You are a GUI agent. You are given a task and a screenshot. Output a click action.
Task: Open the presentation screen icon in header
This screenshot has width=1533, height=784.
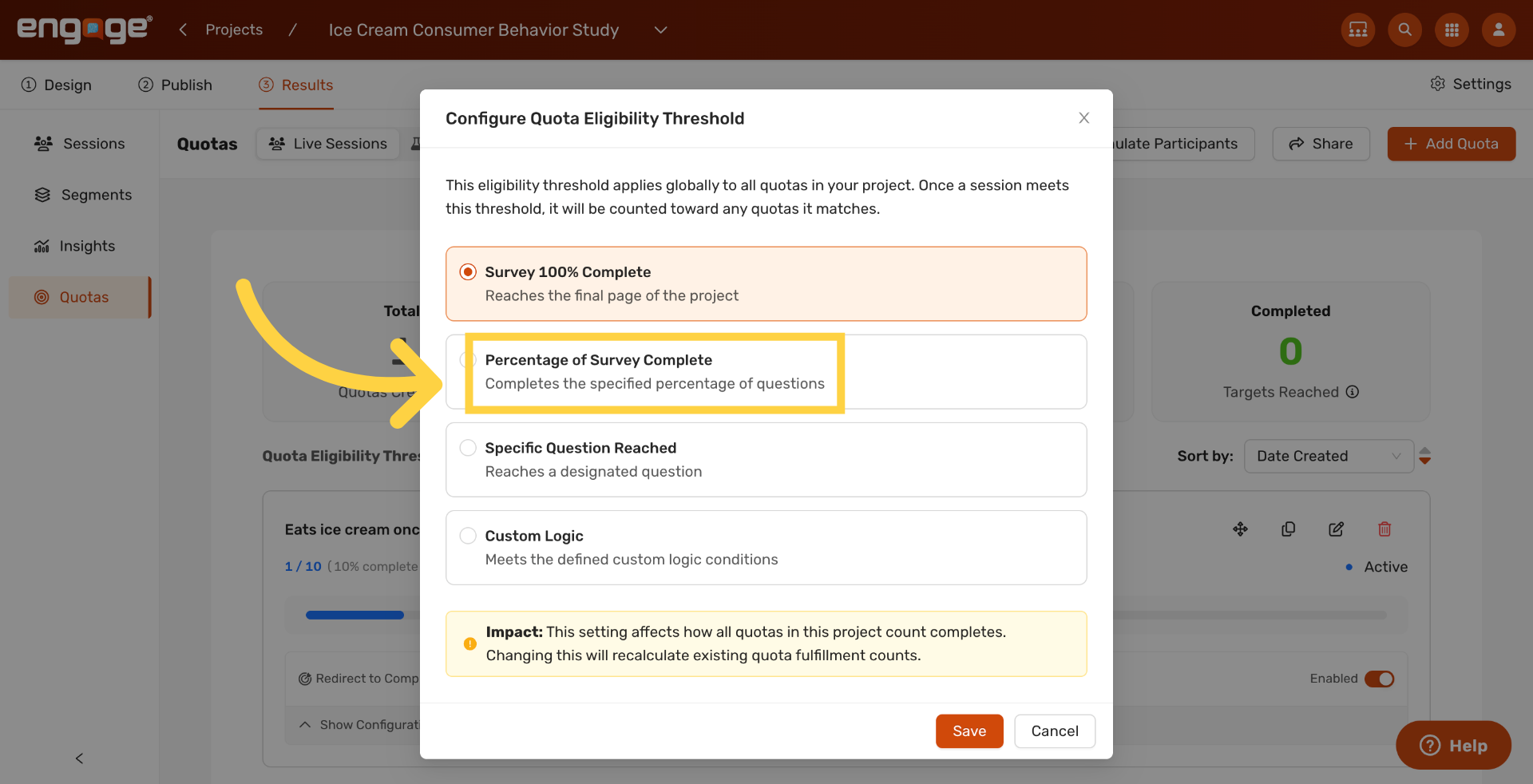[1357, 30]
